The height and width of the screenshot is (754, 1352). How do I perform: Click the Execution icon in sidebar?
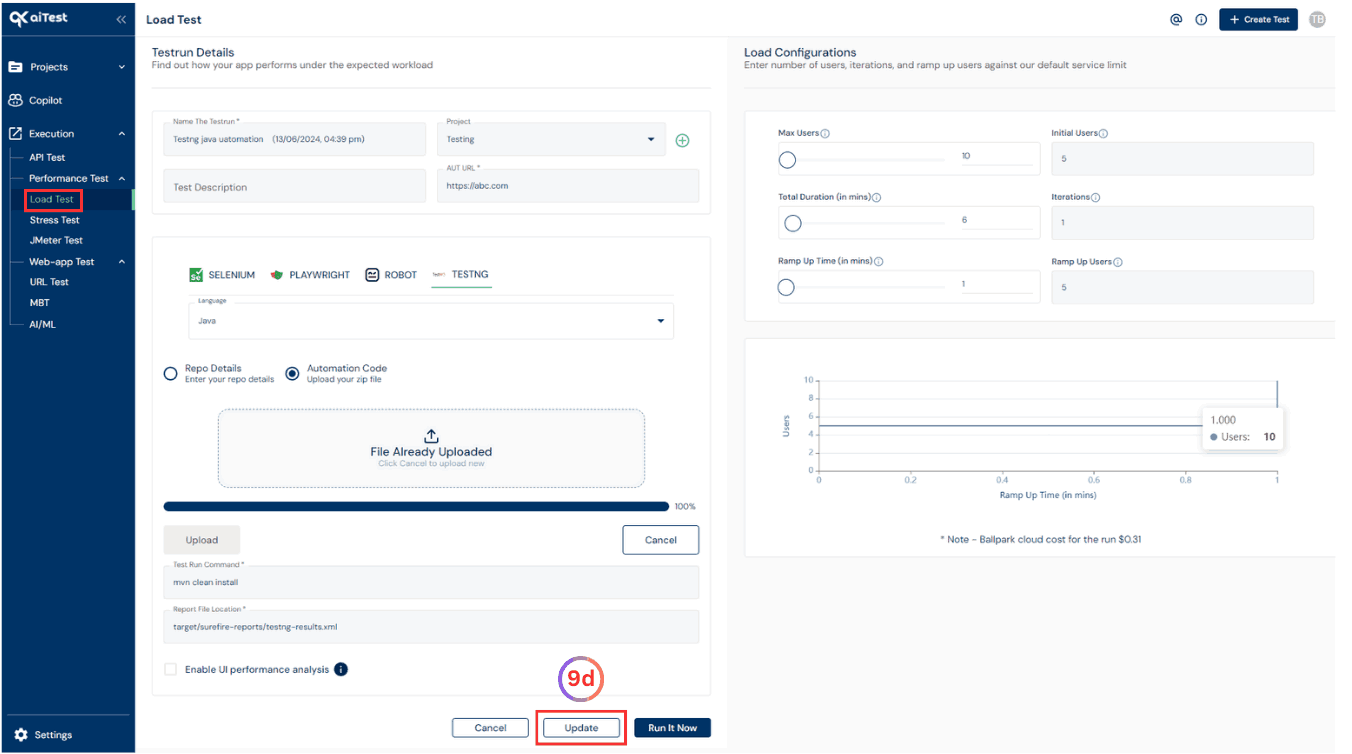pyautogui.click(x=15, y=133)
